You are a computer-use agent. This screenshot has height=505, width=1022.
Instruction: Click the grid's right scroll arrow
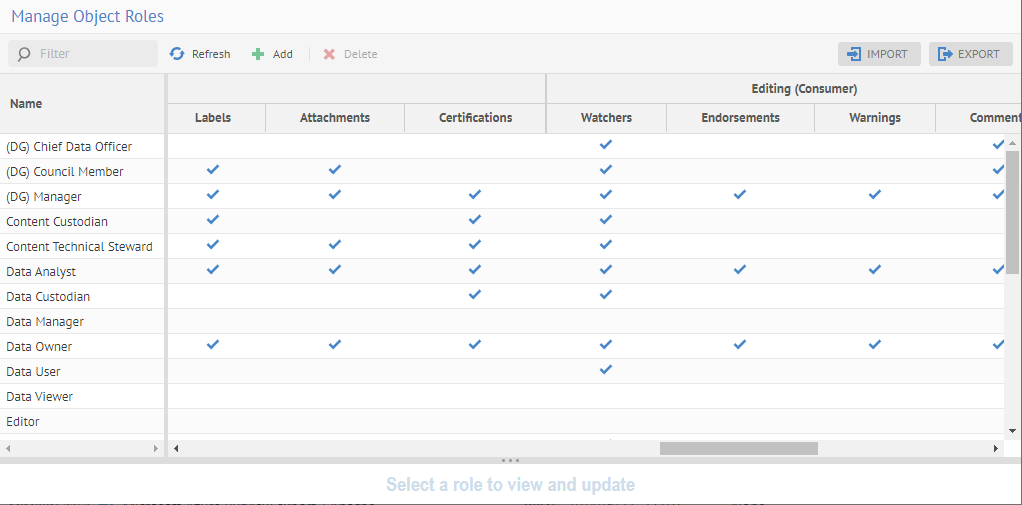click(x=995, y=449)
